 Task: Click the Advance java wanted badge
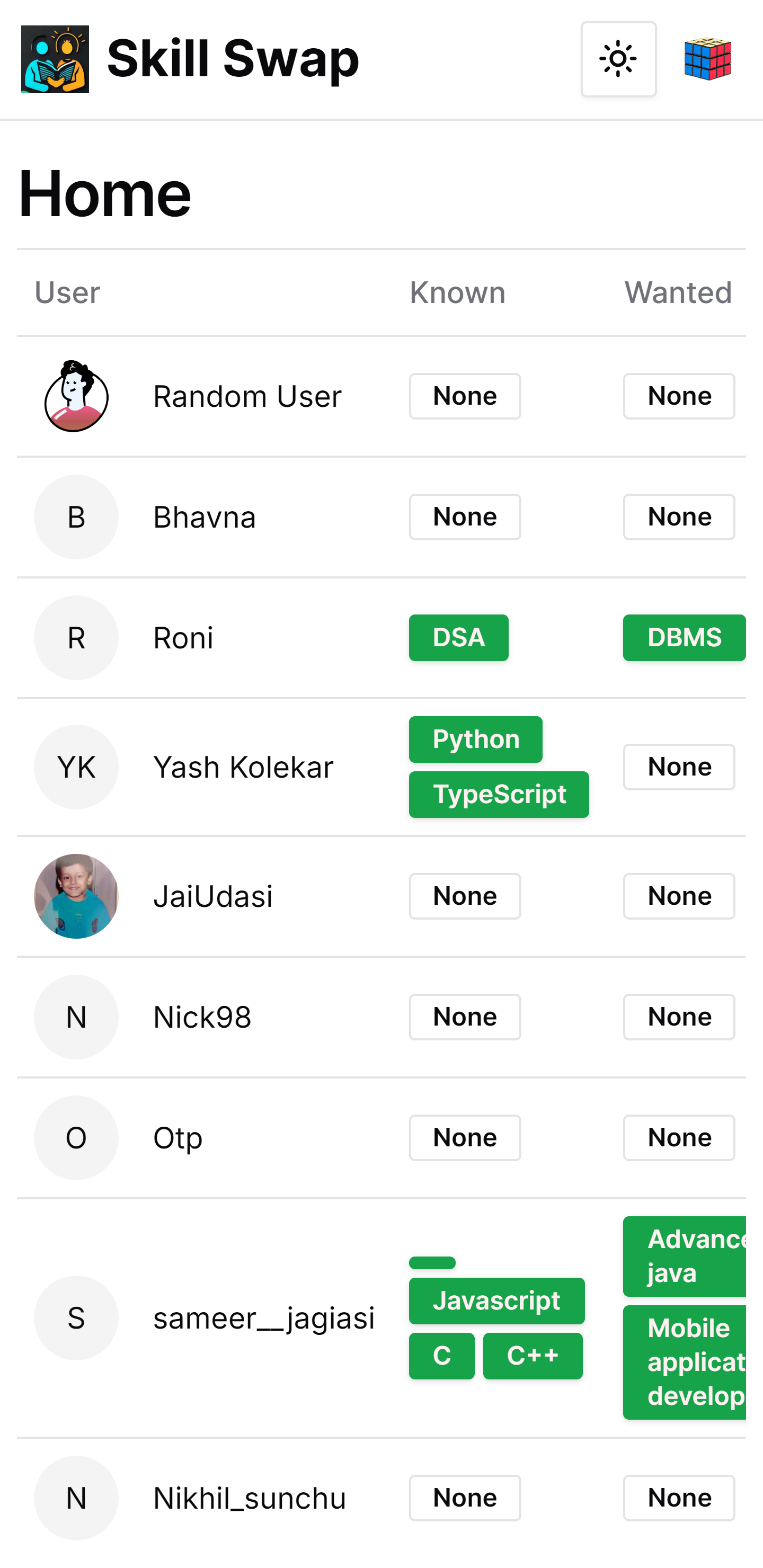coord(685,1256)
